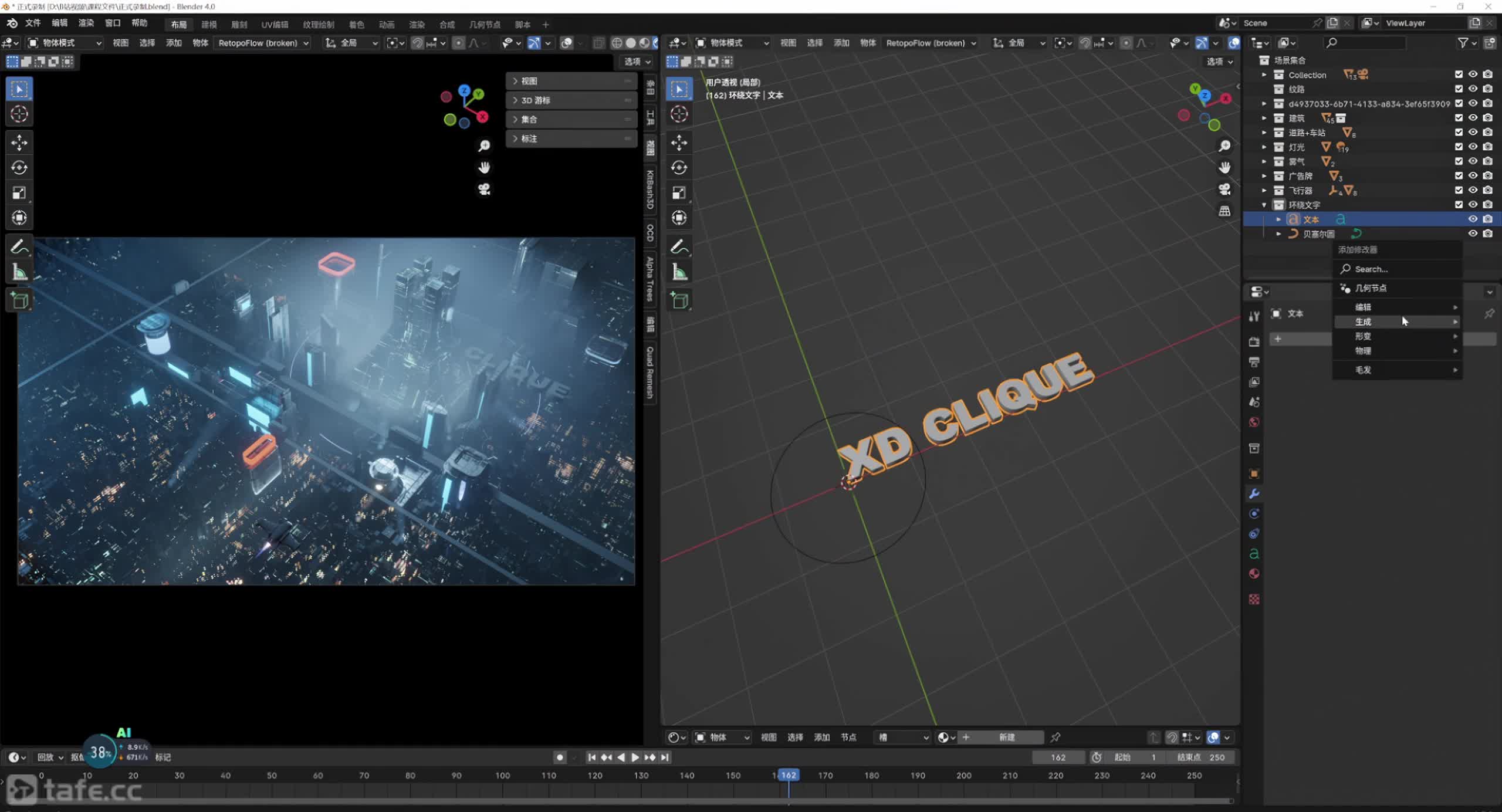1502x812 pixels.
Task: Choose 几何节点 in add modifier menu
Action: pyautogui.click(x=1398, y=288)
